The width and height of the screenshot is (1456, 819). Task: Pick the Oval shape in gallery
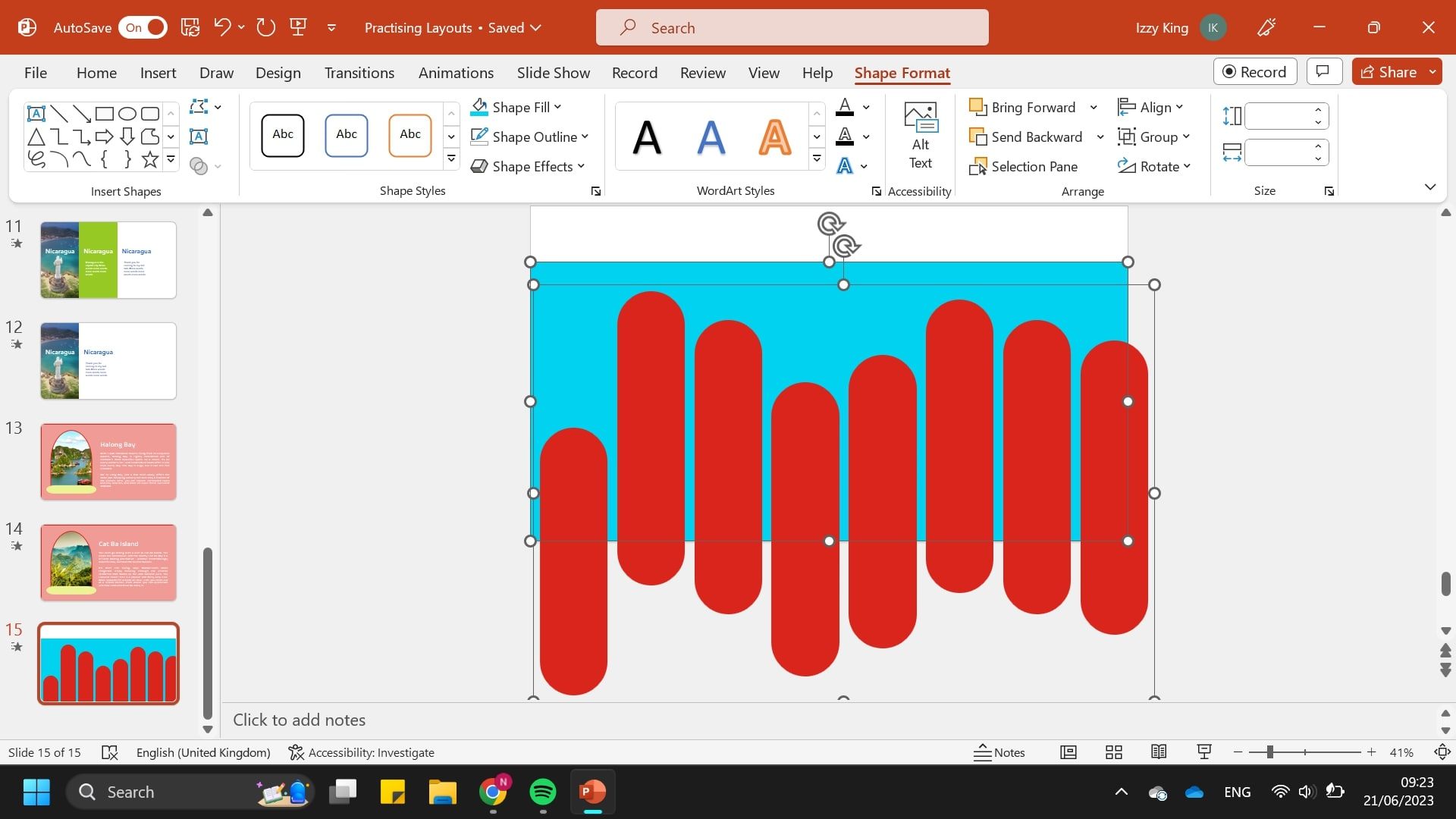pyautogui.click(x=127, y=114)
